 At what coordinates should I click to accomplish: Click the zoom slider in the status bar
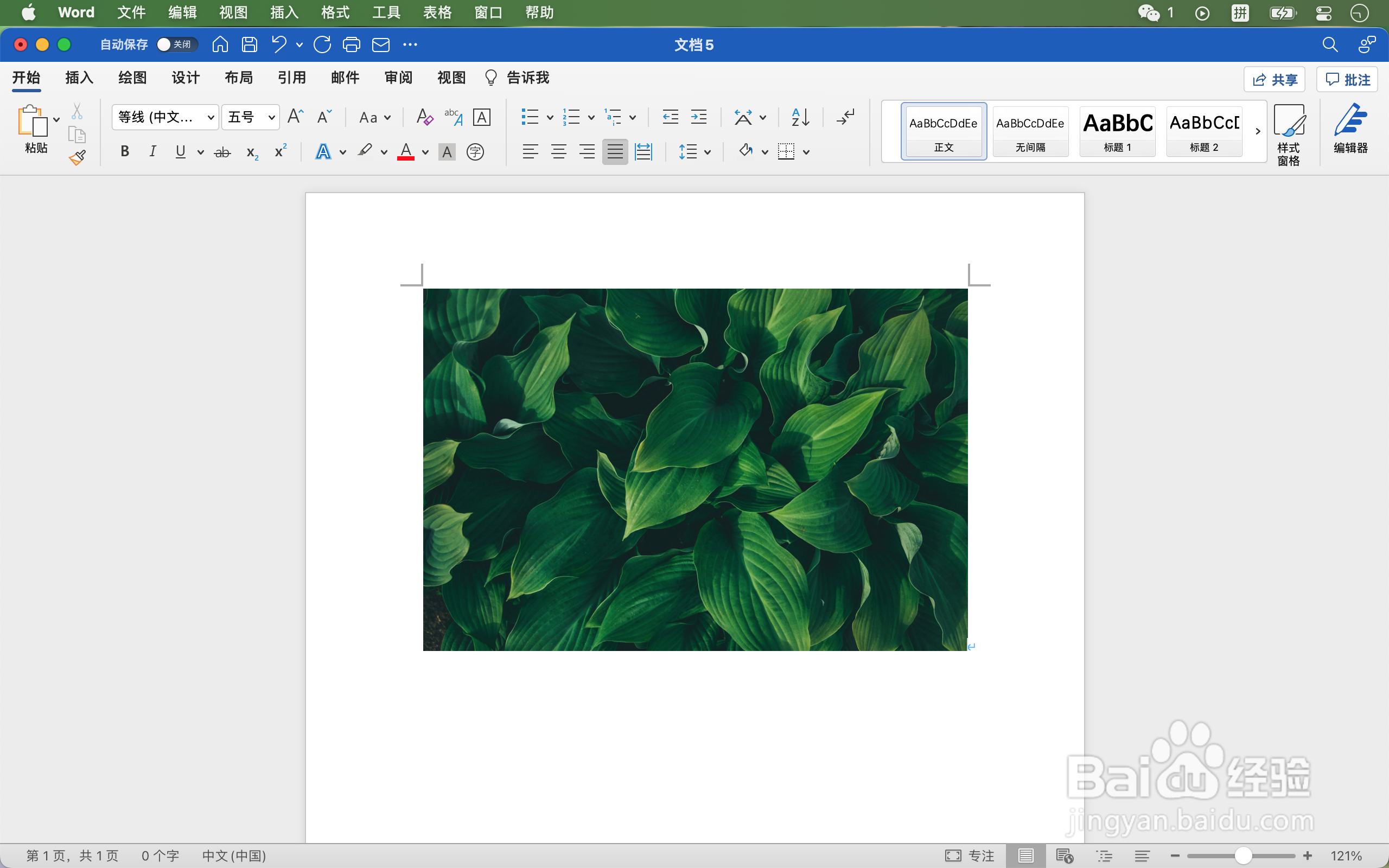click(x=1243, y=856)
